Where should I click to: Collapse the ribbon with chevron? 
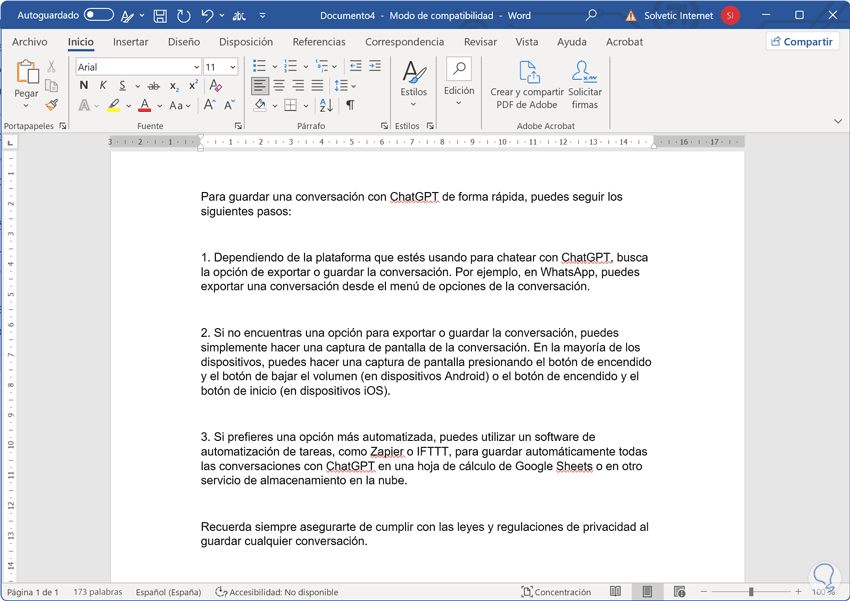(838, 121)
